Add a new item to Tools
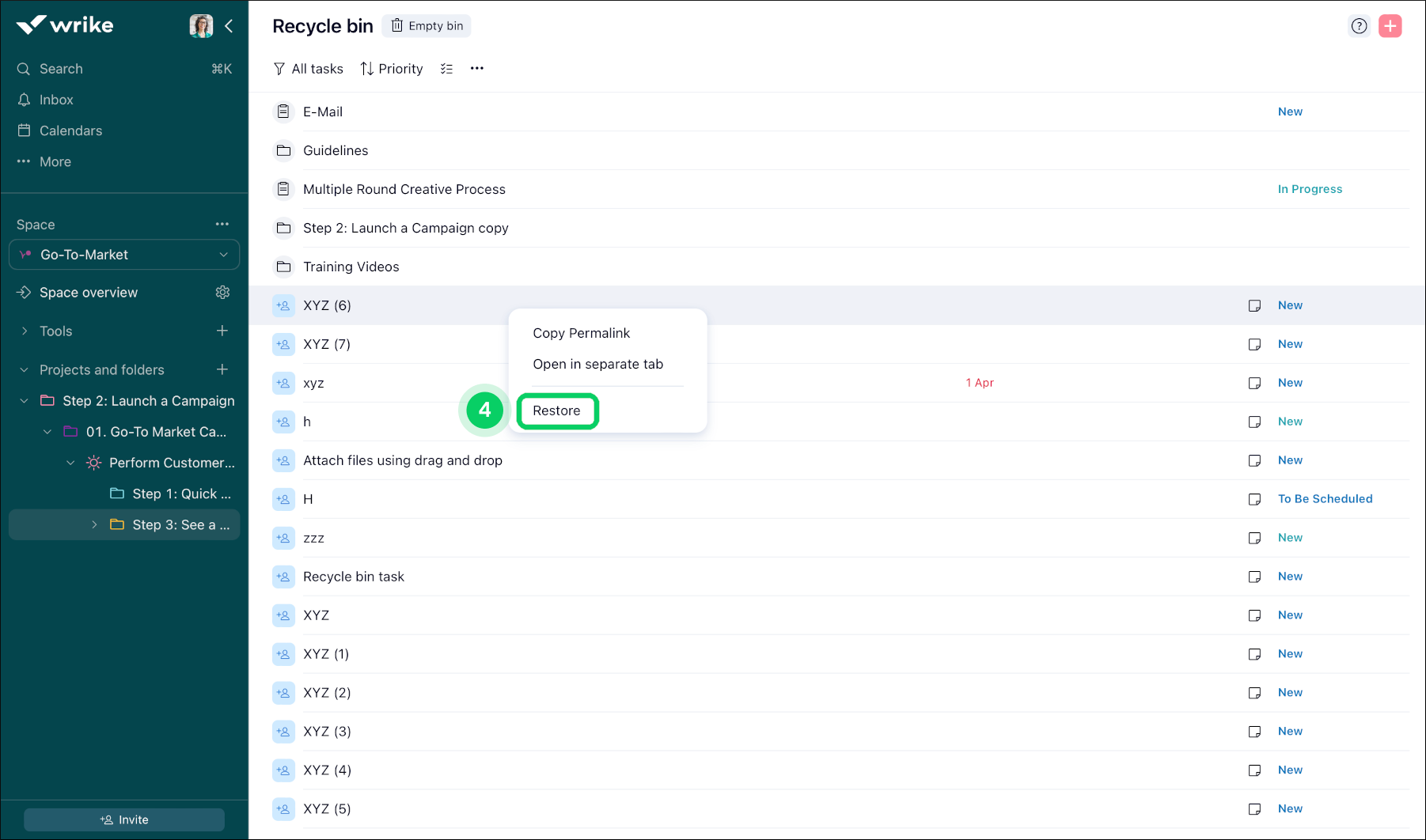 pyautogui.click(x=222, y=331)
